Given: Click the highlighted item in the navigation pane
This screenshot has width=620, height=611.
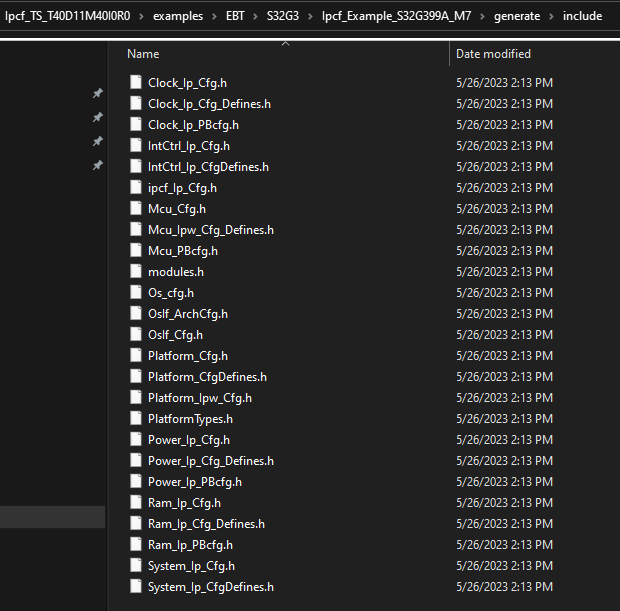Looking at the screenshot, I should click(52, 517).
